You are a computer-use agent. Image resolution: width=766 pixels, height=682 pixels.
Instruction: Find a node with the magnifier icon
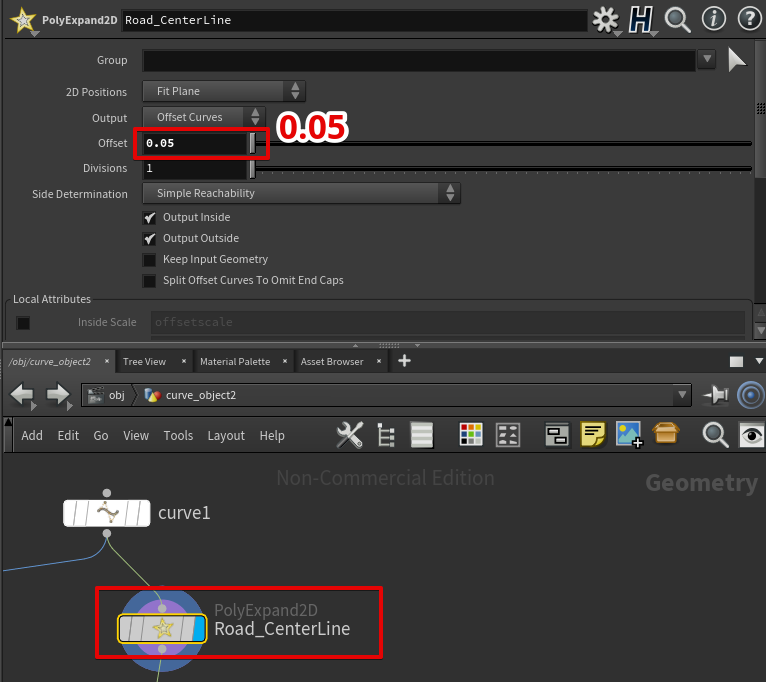click(715, 435)
